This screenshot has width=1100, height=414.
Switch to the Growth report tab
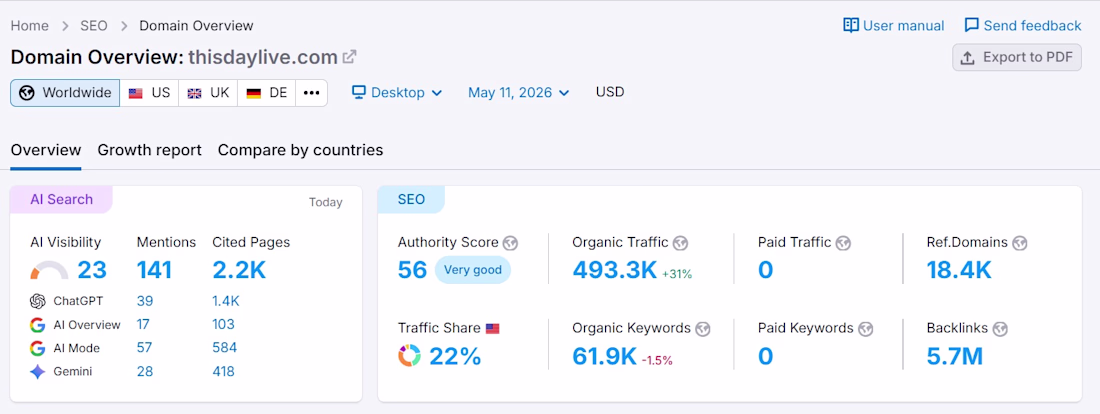149,150
